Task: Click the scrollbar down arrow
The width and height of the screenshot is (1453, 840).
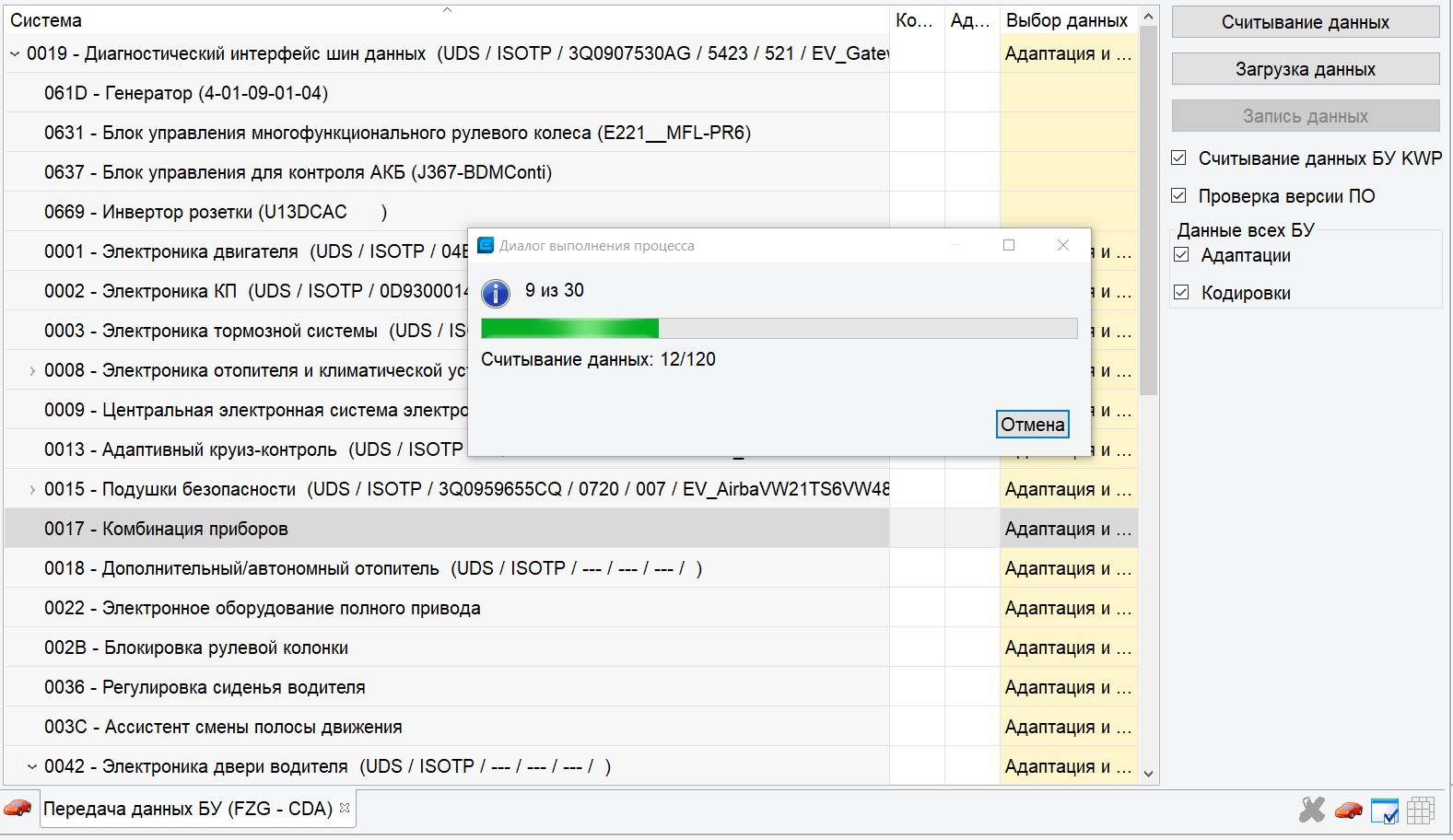Action: 1148,774
